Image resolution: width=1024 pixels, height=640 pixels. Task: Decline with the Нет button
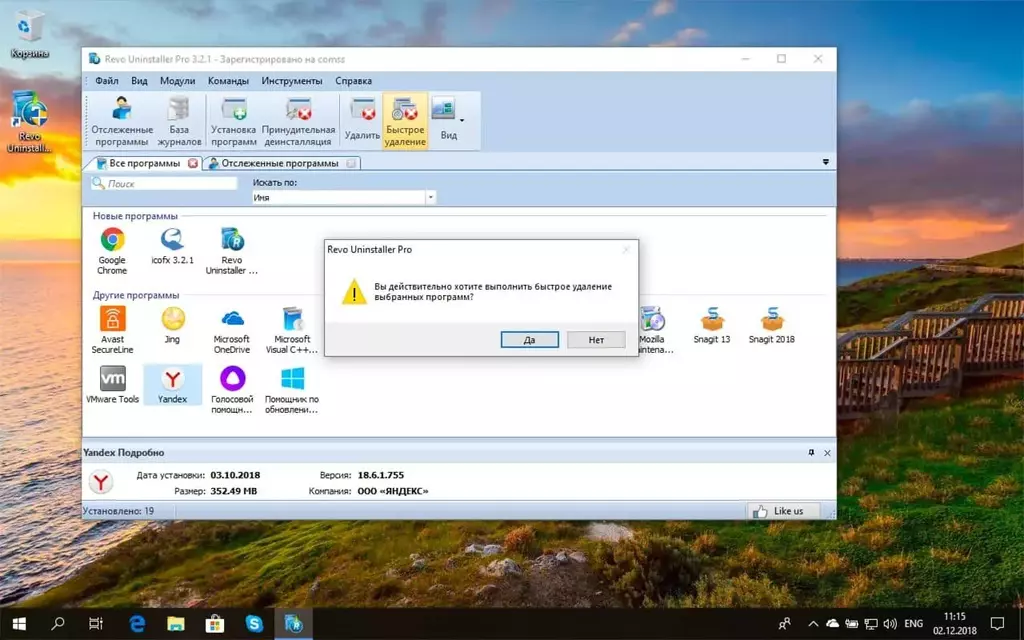[x=596, y=340]
